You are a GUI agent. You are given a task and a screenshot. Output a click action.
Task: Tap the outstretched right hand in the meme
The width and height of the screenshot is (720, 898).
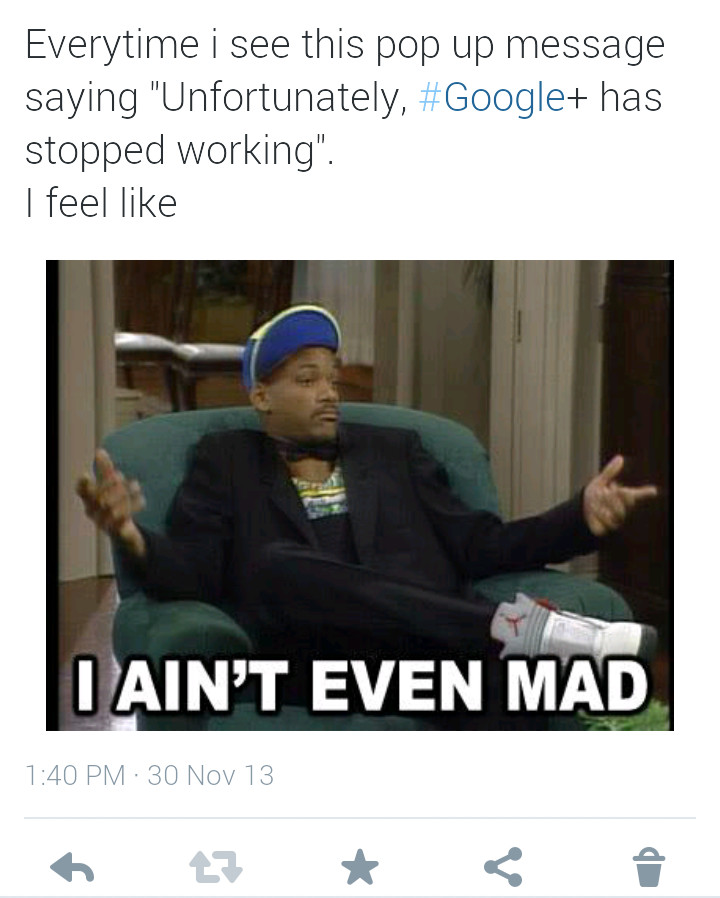pos(620,495)
